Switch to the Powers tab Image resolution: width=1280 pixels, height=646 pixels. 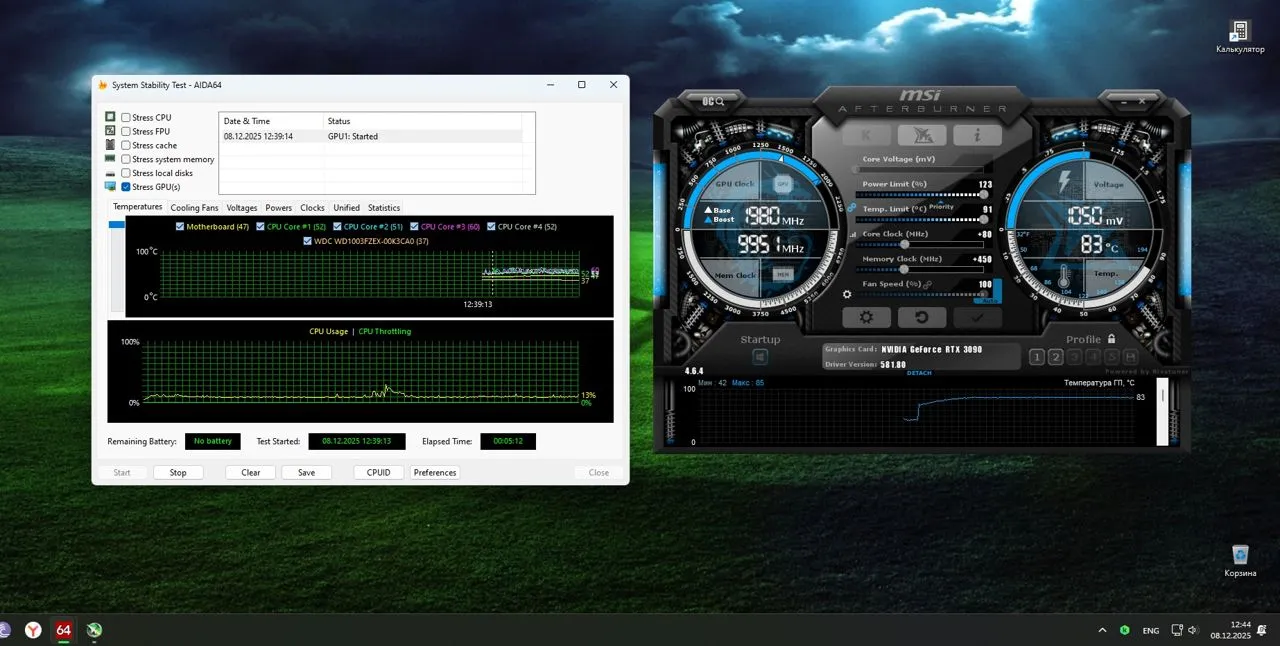[279, 208]
